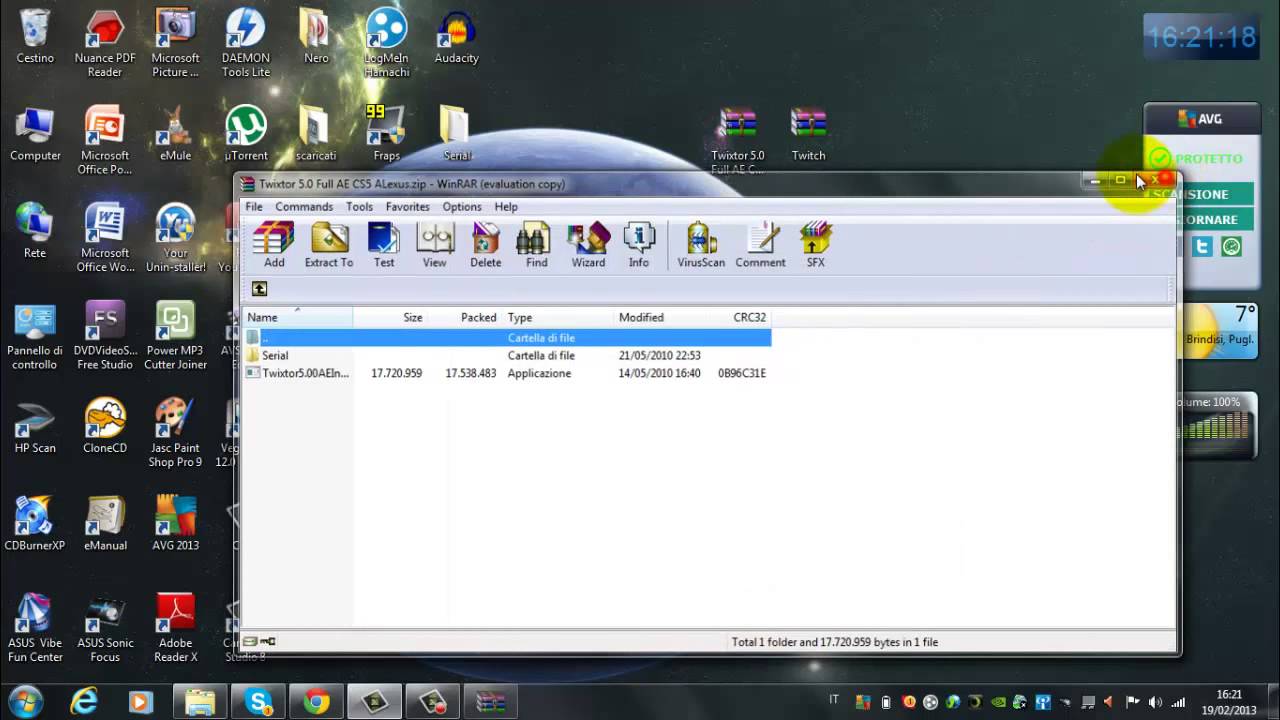Image resolution: width=1280 pixels, height=720 pixels.
Task: Select the Nuance PDF Reader desktop icon
Action: [x=105, y=43]
